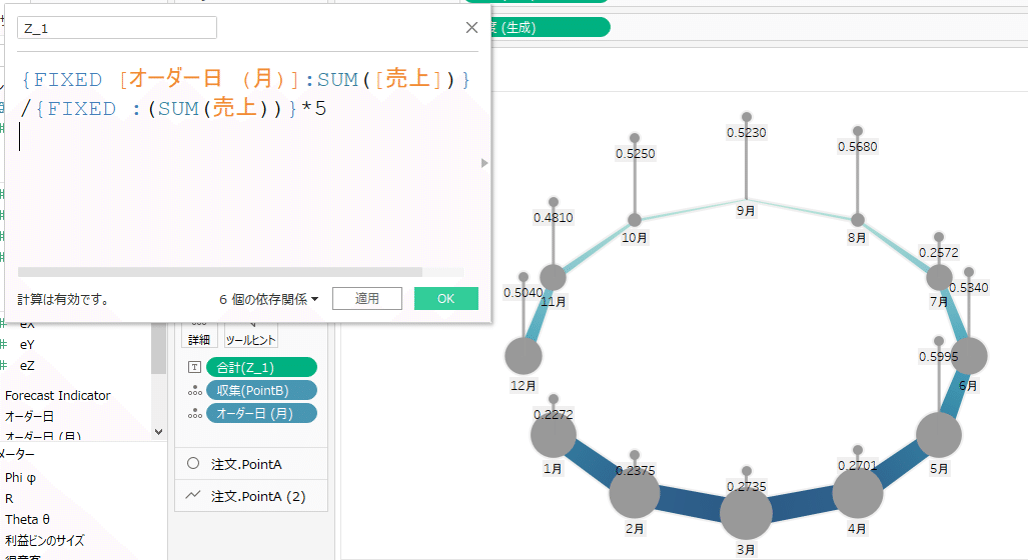Screen dimensions: 1028x560
Task: Click the 0.2735 value label above 3月
Action: 746,487
